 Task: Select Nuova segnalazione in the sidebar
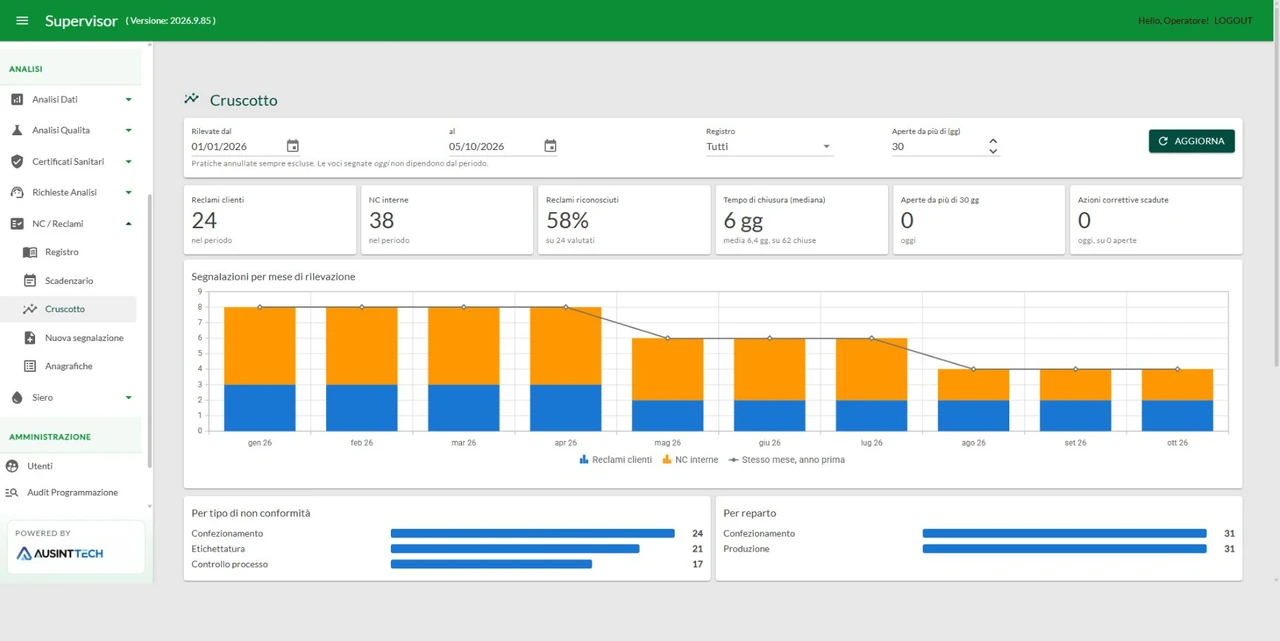coord(70,338)
